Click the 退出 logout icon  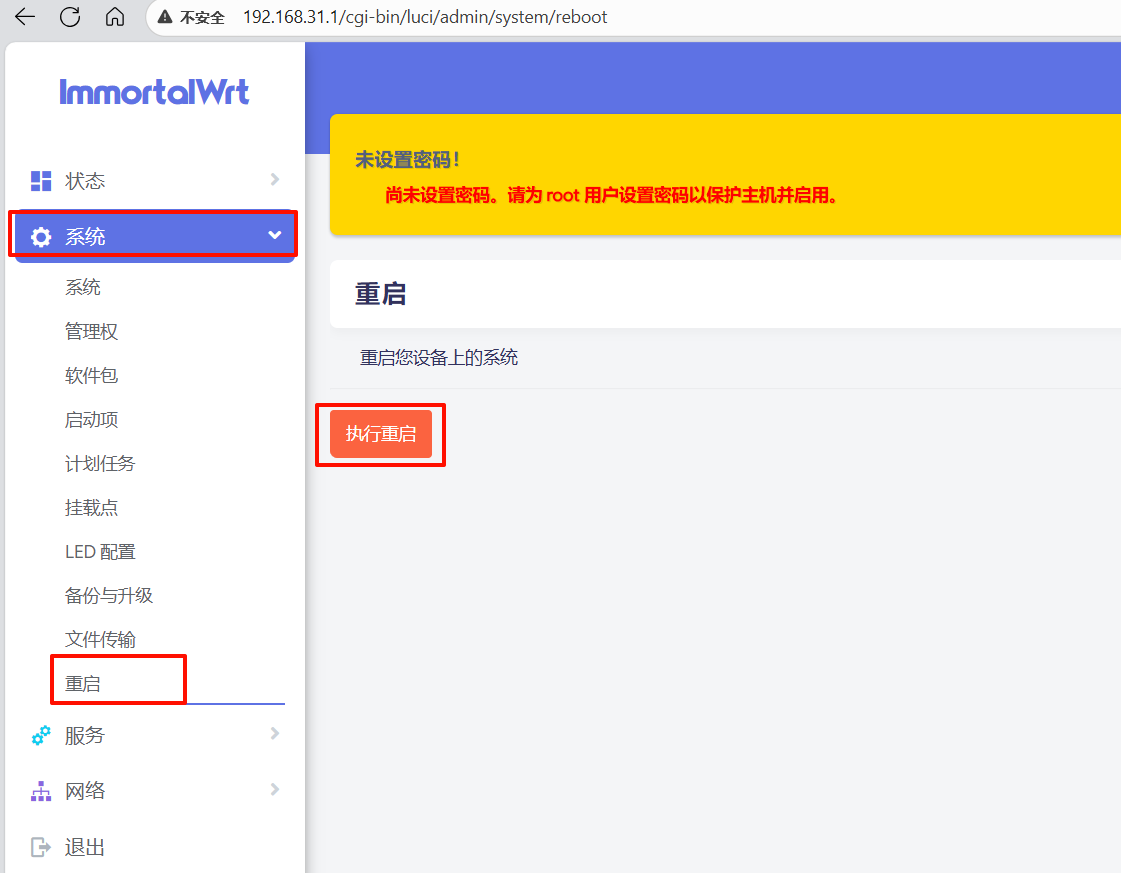pos(41,848)
